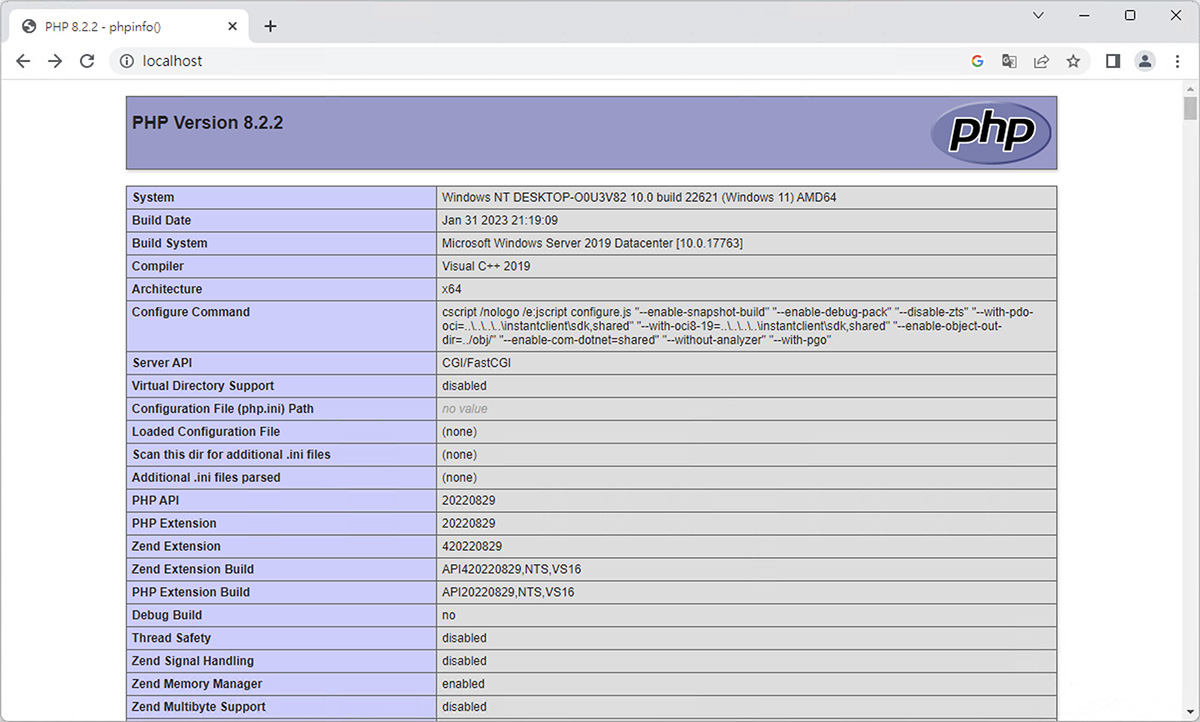Image resolution: width=1200 pixels, height=722 pixels.
Task: Click the 'PHP Version 8.2.2' heading
Action: pyautogui.click(x=208, y=123)
